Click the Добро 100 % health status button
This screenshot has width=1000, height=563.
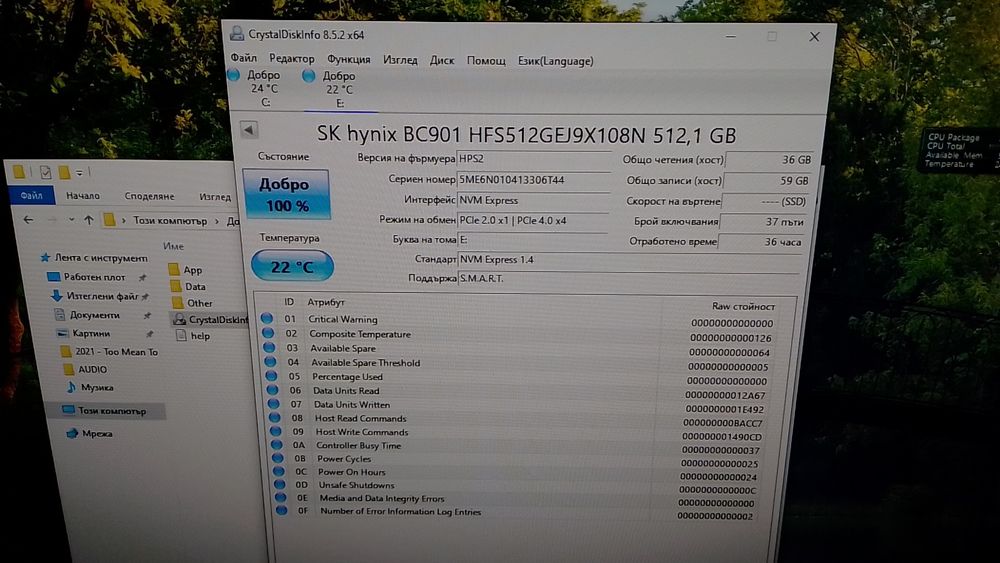point(286,194)
